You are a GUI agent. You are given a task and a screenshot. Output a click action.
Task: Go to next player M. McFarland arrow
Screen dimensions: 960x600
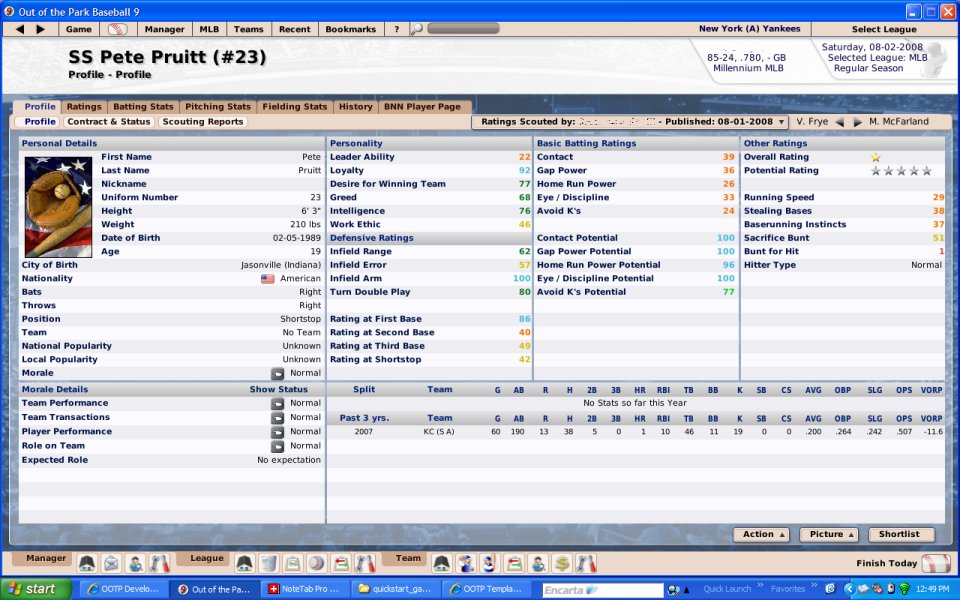858,122
